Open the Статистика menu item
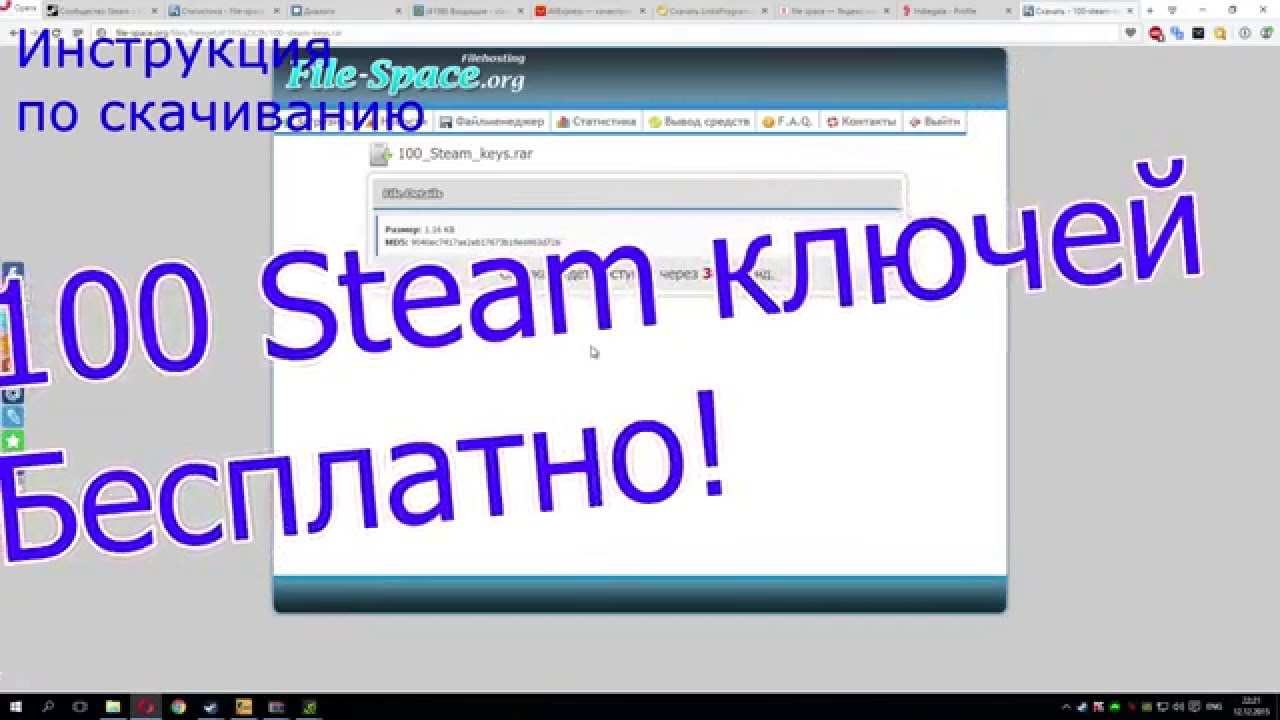This screenshot has width=1280, height=720. [x=597, y=122]
